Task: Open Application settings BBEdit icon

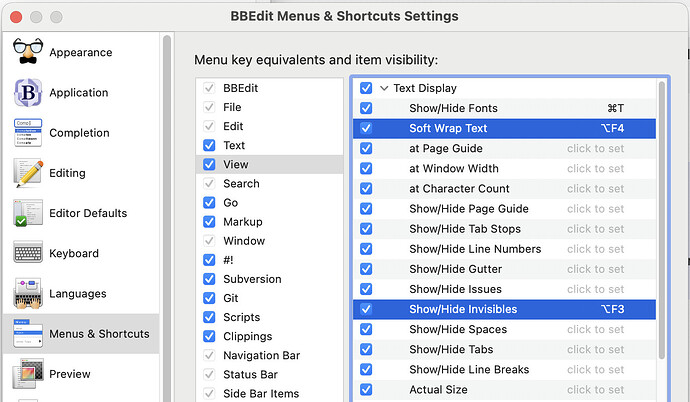Action: click(28, 92)
